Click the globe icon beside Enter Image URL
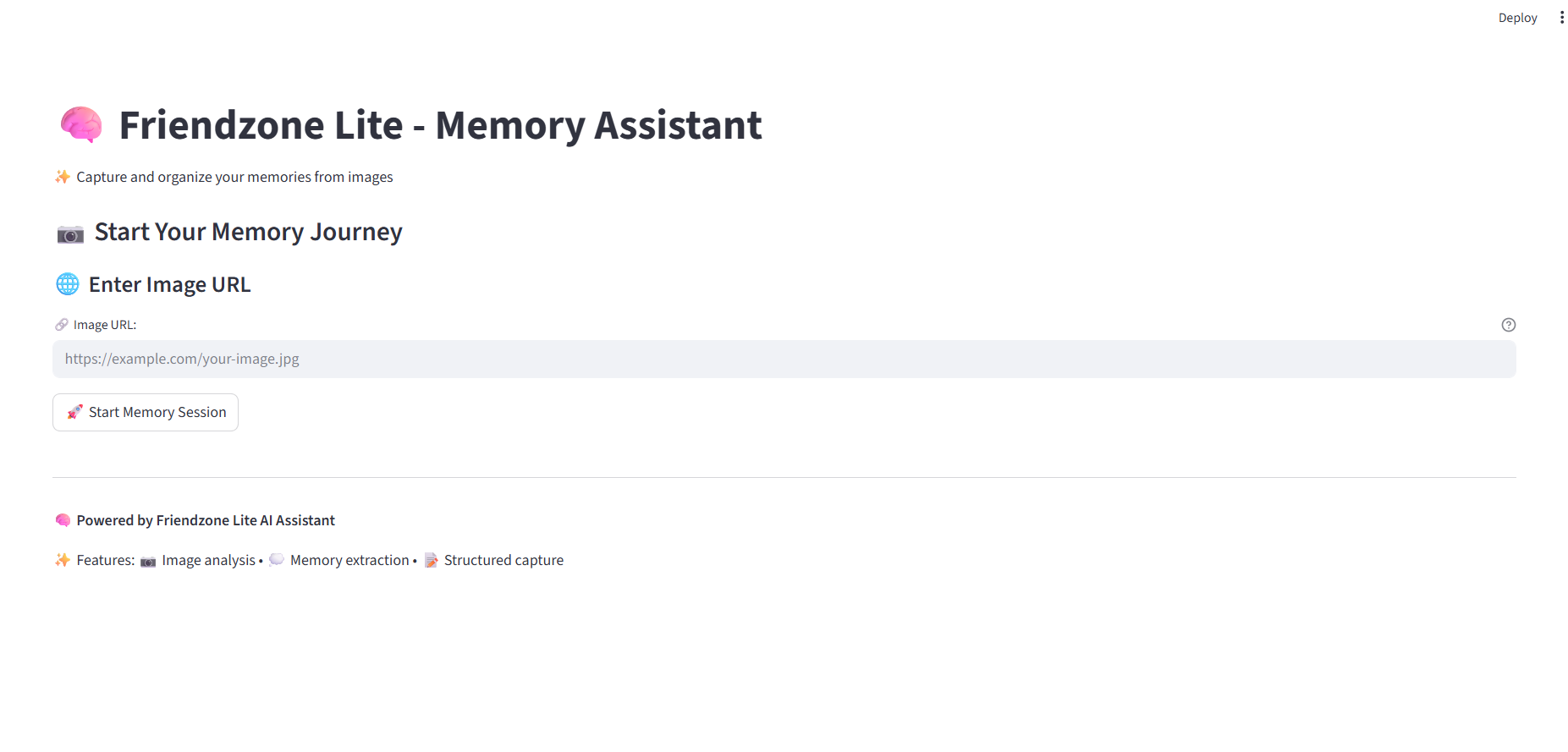 pyautogui.click(x=68, y=284)
